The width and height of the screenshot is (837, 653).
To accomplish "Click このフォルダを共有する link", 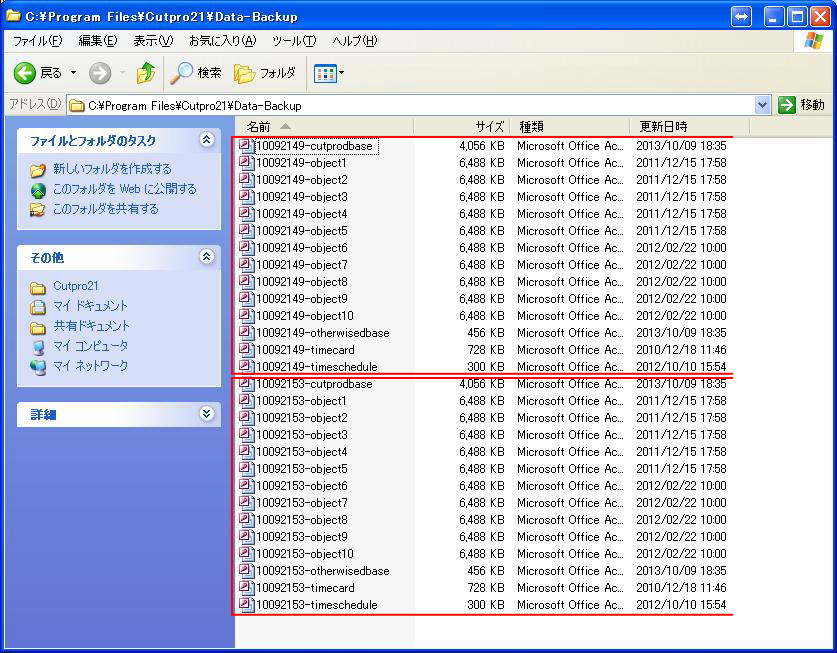I will click(106, 209).
